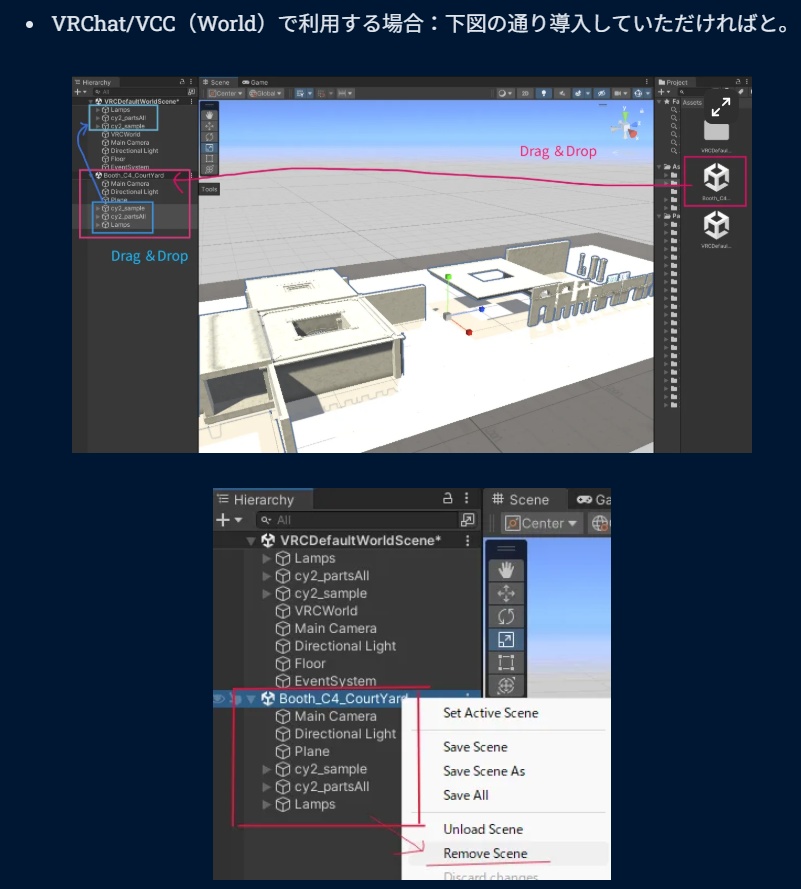Open Center pivot dropdown in bottom screenshot
Viewport: 801px width, 889px height.
[541, 523]
